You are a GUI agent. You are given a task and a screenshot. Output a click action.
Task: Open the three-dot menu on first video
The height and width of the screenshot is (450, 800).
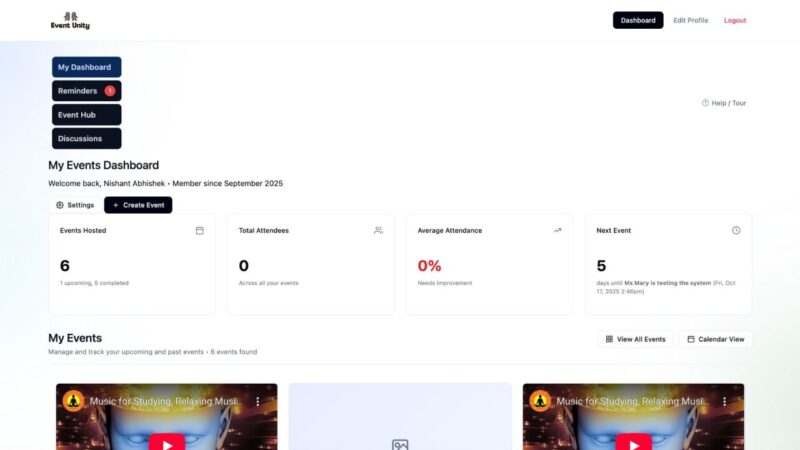click(257, 401)
